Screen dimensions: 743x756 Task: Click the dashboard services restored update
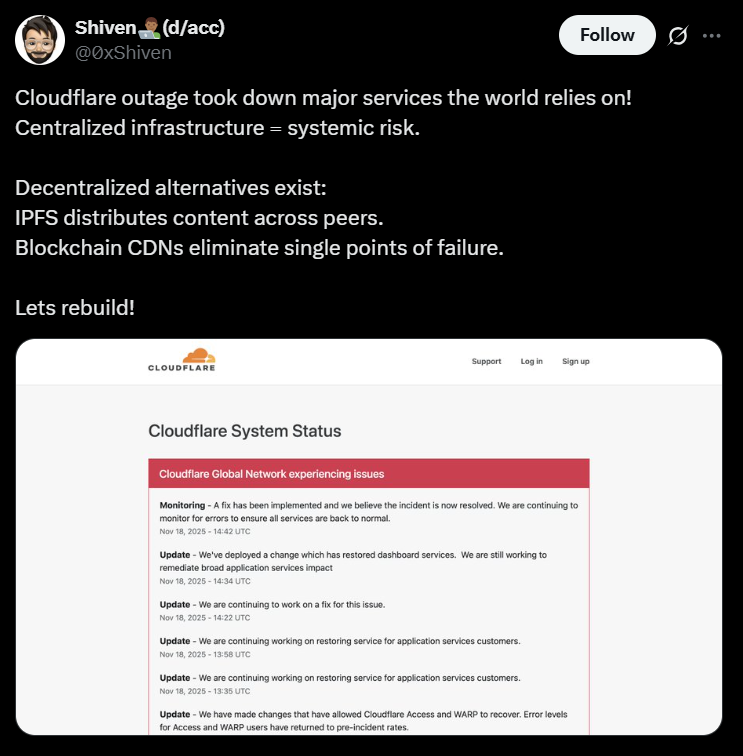point(366,560)
